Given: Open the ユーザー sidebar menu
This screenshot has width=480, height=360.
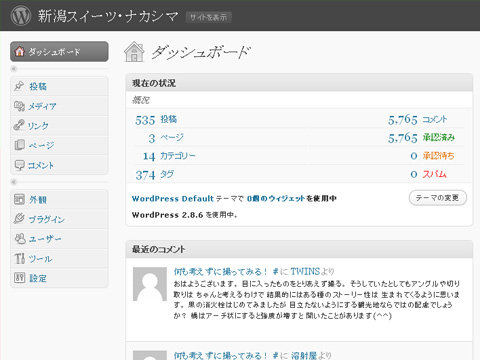Looking at the screenshot, I should coord(59,239).
